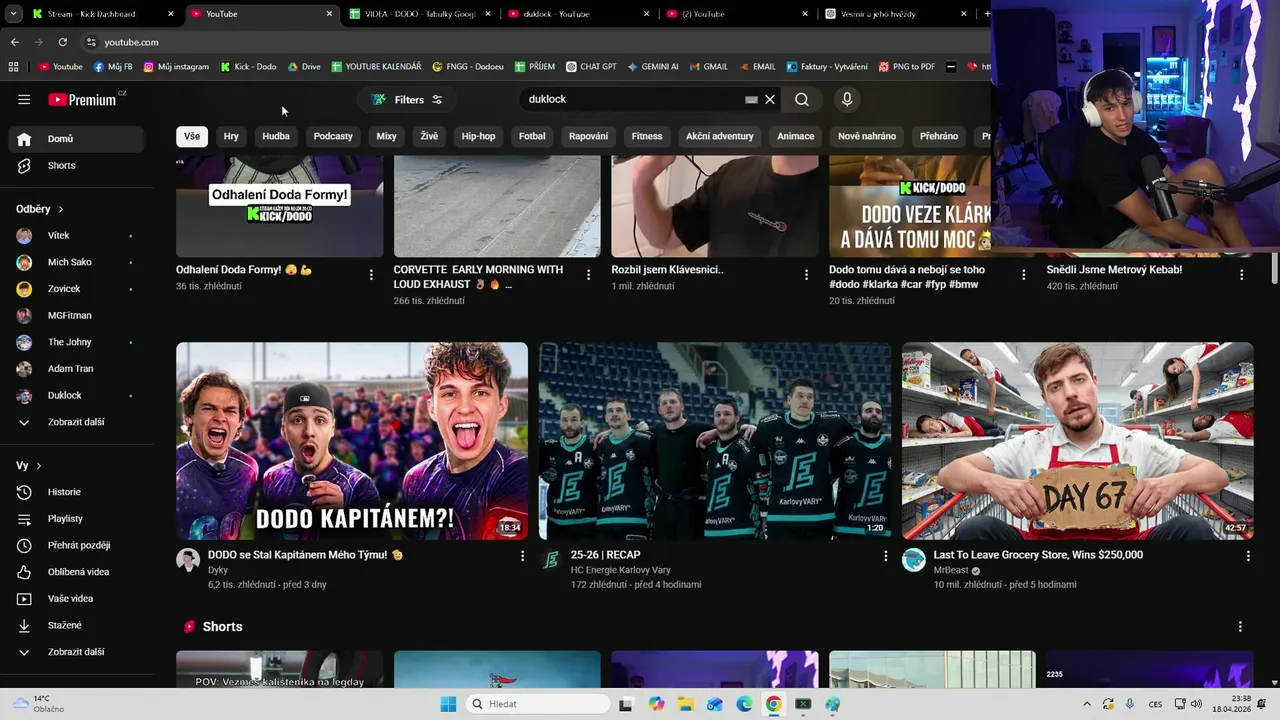Screen dimensions: 1280x720
Task: Select the Hry filter chip
Action: click(x=231, y=136)
